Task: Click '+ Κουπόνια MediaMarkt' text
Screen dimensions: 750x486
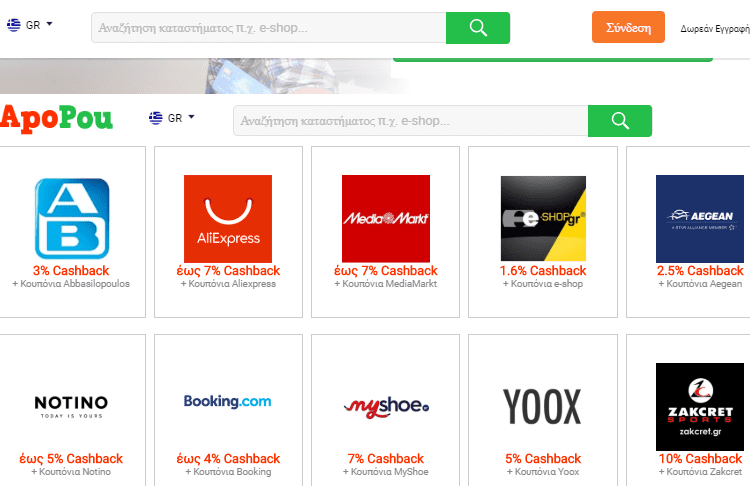Action: coord(386,284)
